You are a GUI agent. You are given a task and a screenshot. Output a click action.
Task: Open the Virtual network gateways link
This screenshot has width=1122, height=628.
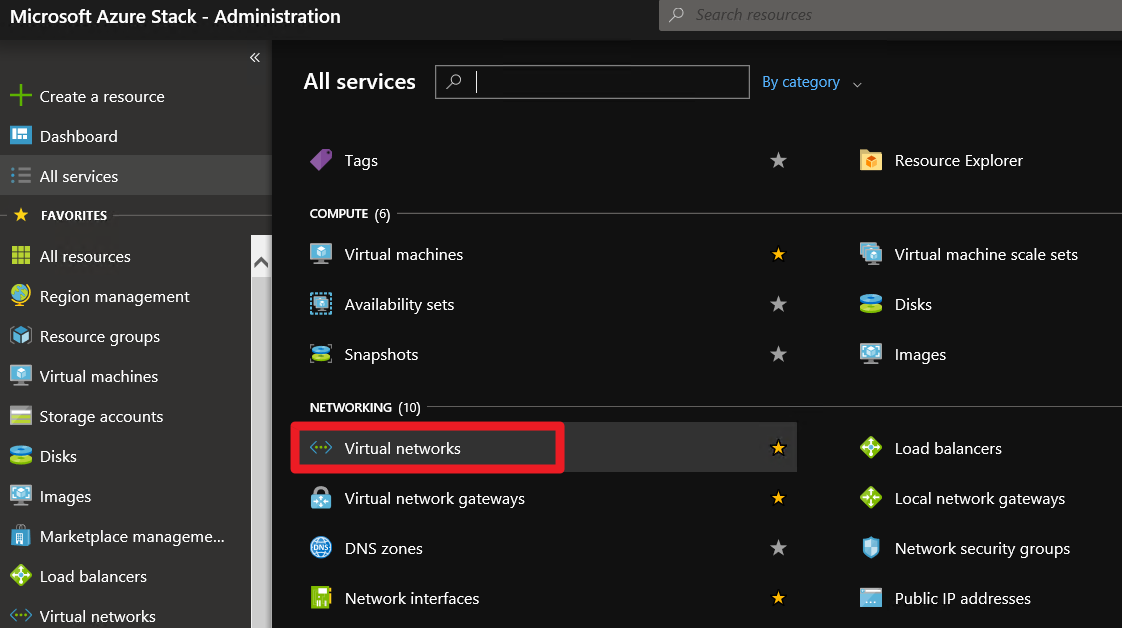coord(434,498)
